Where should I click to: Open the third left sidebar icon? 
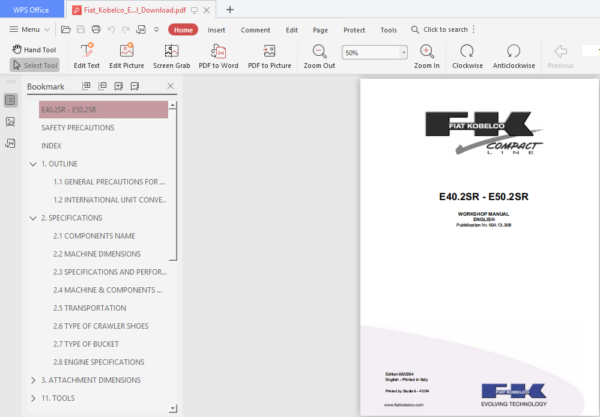[x=10, y=143]
